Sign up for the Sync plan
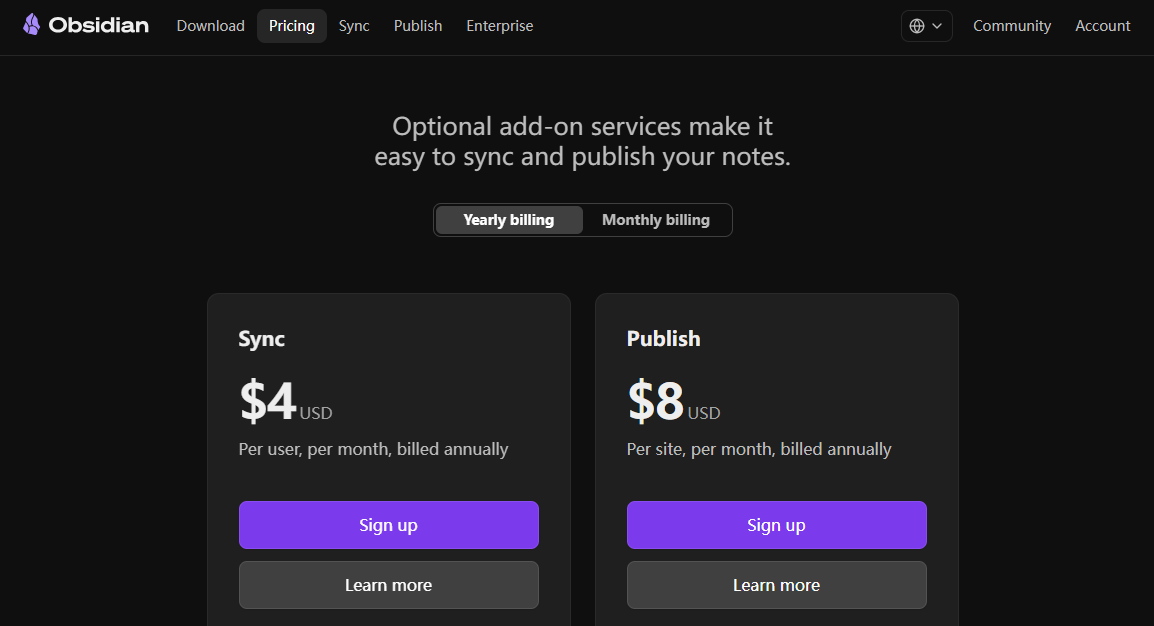This screenshot has width=1154, height=626. coord(389,524)
